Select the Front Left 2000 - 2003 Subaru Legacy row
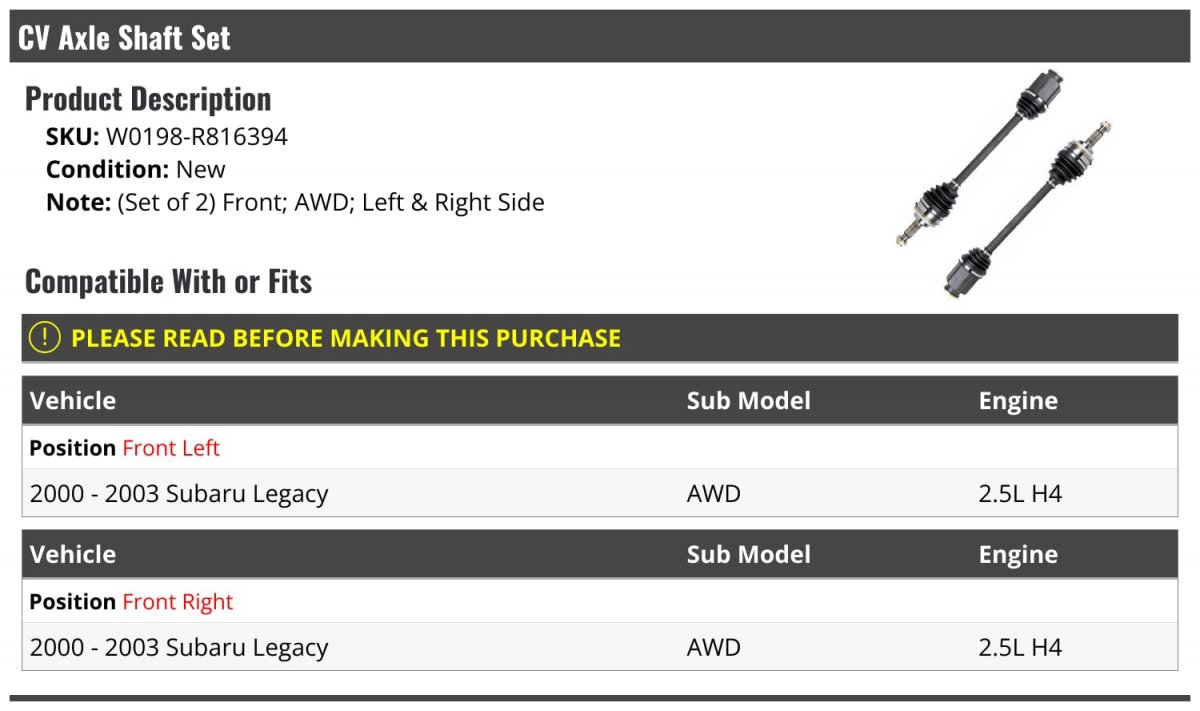 (x=600, y=493)
